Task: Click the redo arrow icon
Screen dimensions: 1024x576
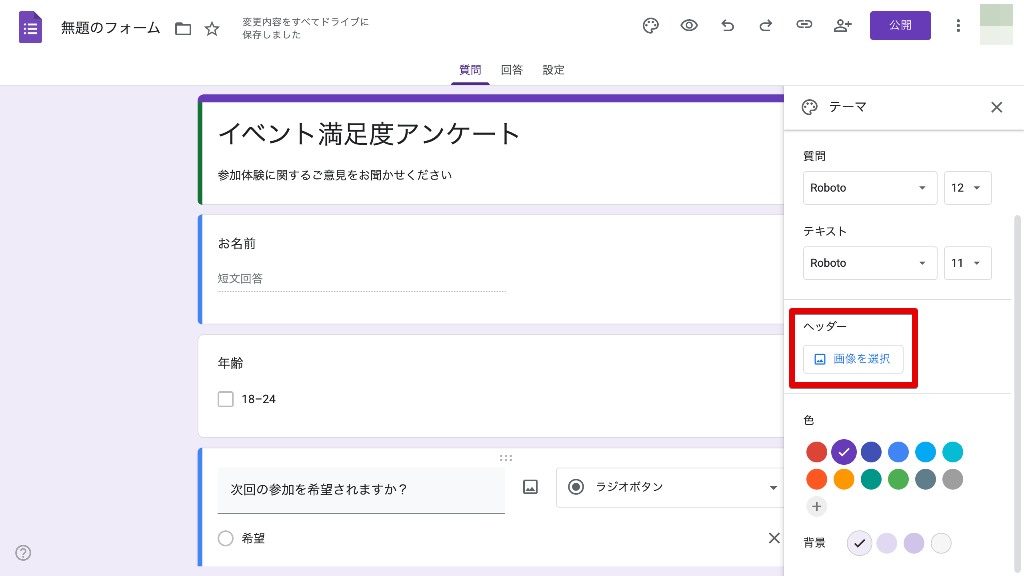Action: [766, 26]
